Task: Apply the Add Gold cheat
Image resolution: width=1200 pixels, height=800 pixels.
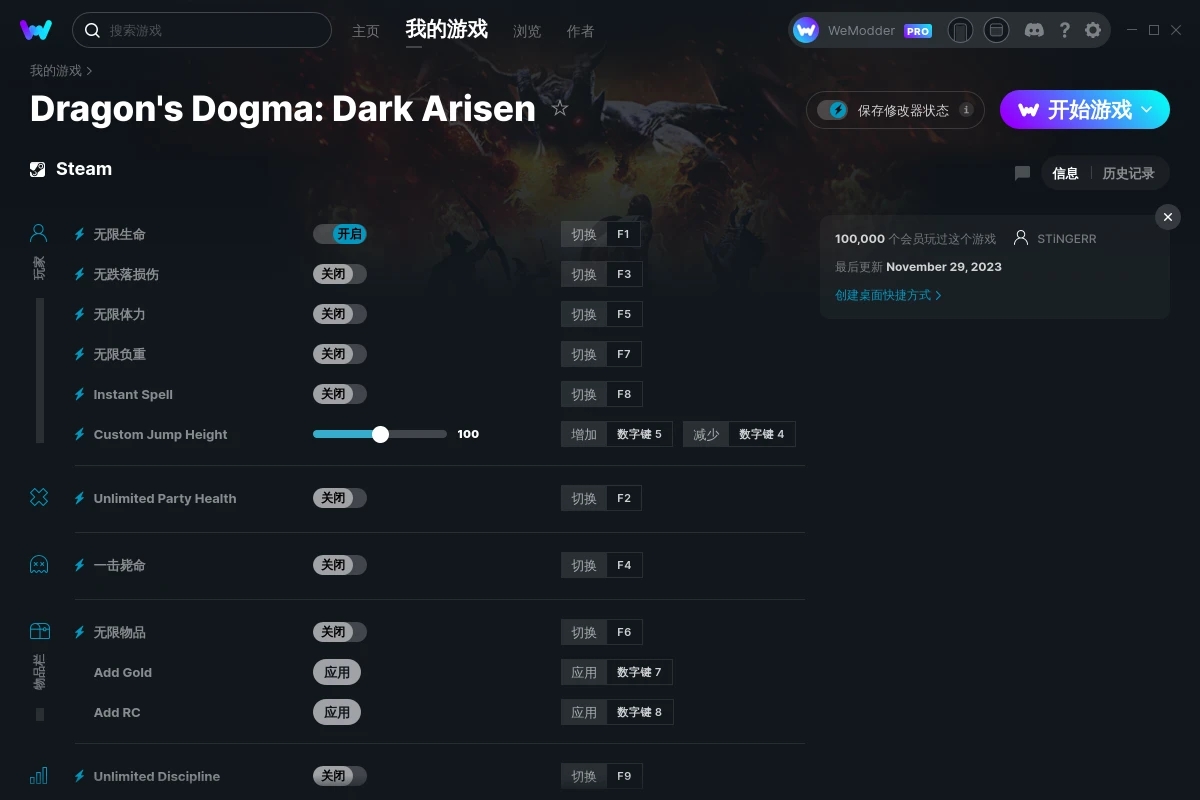Action: (337, 672)
